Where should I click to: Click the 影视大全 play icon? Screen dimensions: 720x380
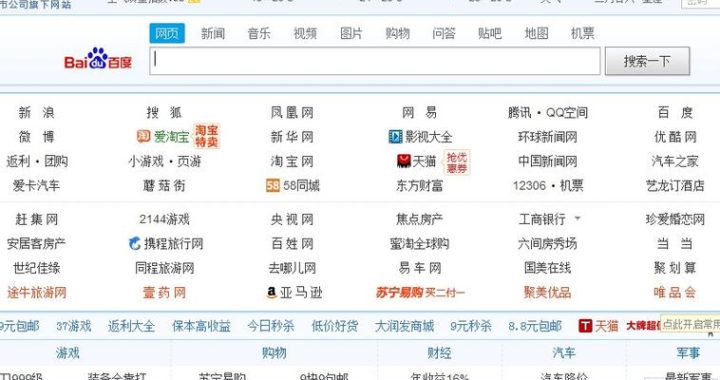(x=395, y=136)
